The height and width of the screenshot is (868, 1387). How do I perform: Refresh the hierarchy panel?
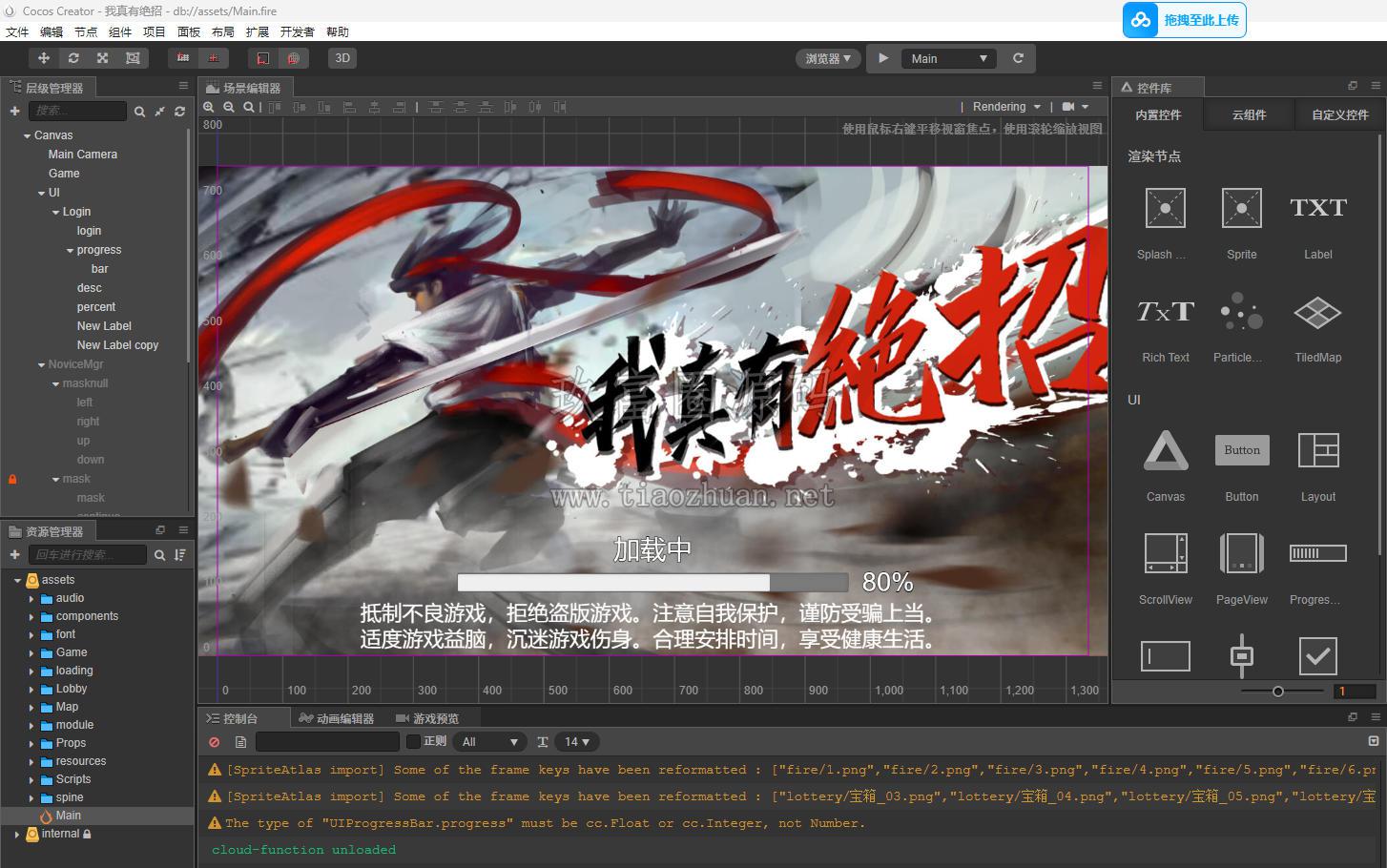point(179,112)
